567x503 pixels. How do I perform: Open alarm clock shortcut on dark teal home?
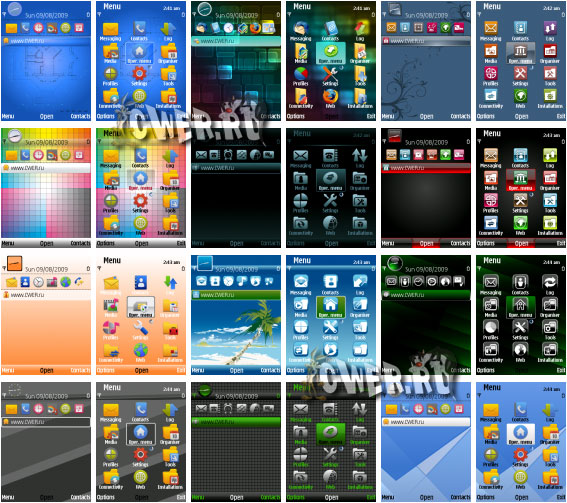pyautogui.click(x=228, y=155)
